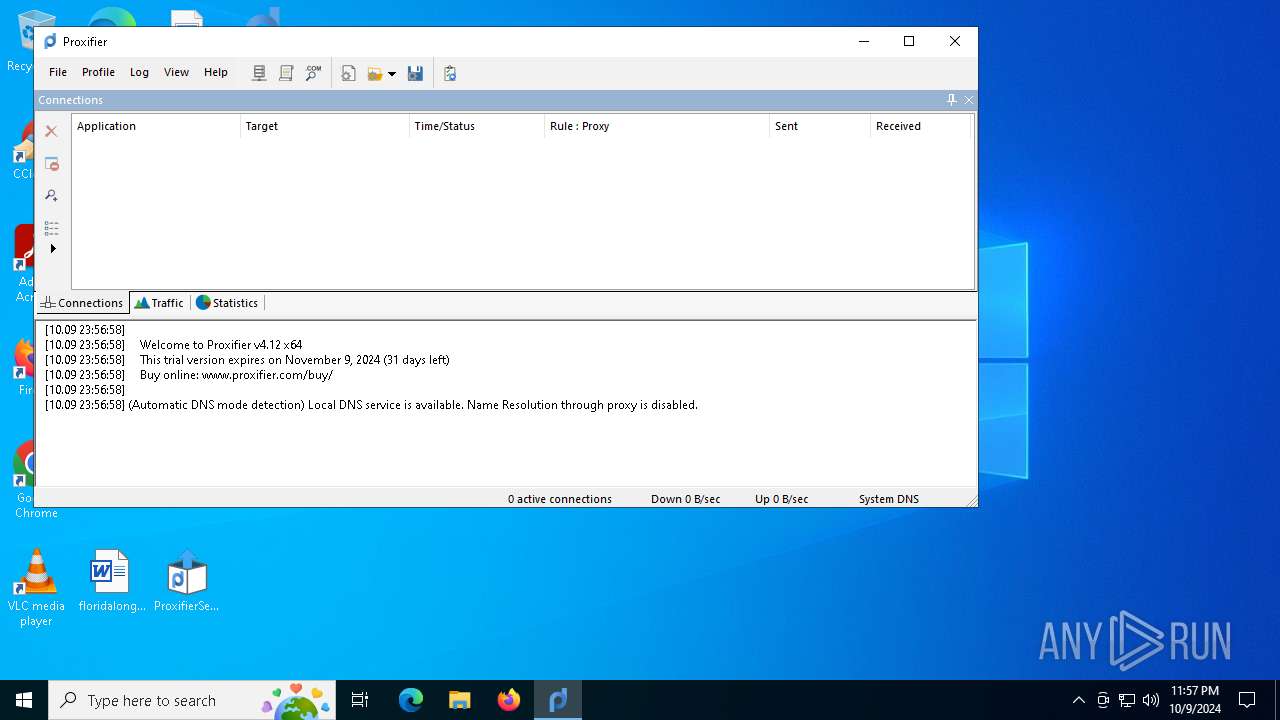Click Proxifier taskbar button
1280x720 pixels.
tap(557, 700)
